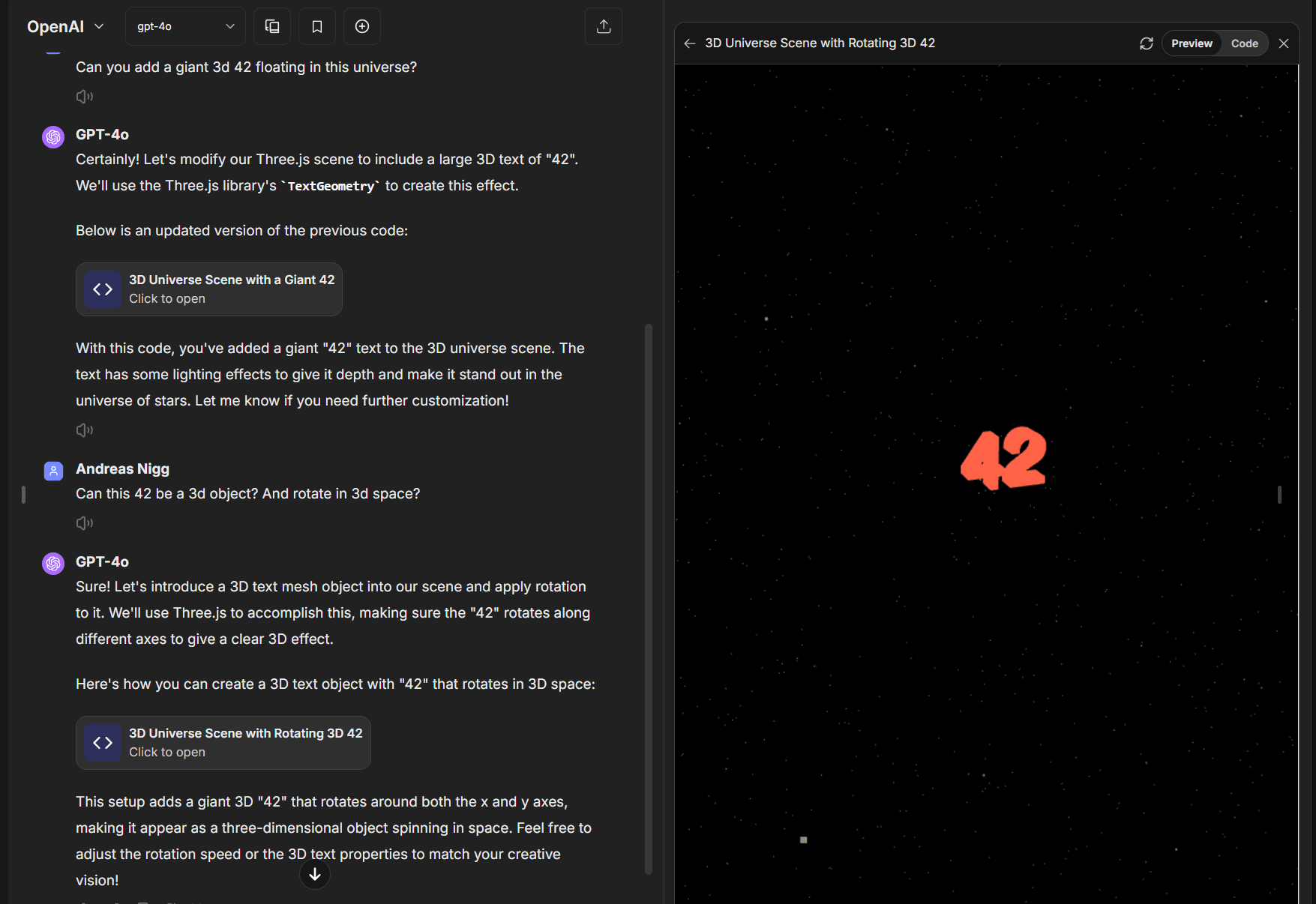Click the chat's vertical scrollbar
This screenshot has width=1316, height=904.
point(649,600)
